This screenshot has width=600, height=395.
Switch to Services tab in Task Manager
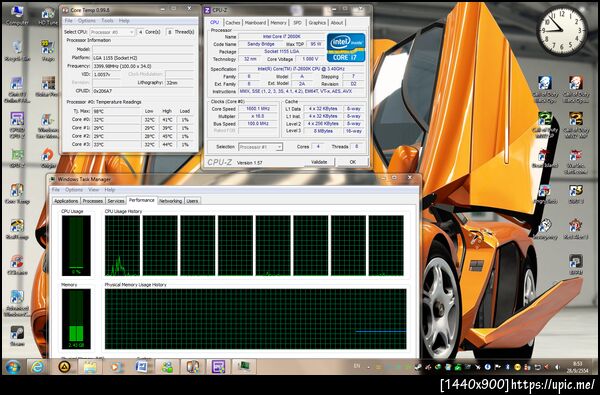pos(116,201)
